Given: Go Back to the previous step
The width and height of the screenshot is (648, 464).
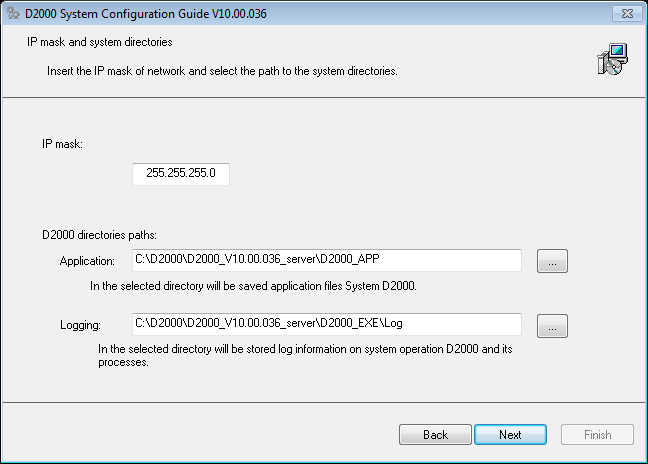Looking at the screenshot, I should [435, 435].
